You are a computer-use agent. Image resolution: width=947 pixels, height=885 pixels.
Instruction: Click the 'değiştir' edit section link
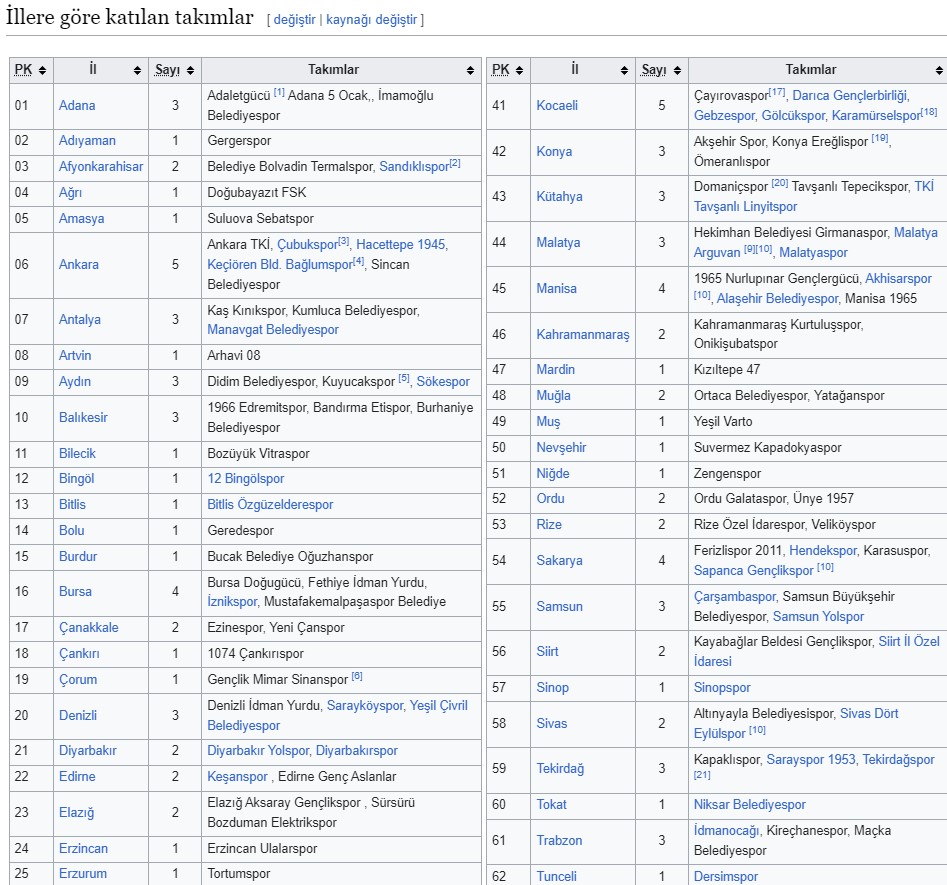[x=295, y=20]
